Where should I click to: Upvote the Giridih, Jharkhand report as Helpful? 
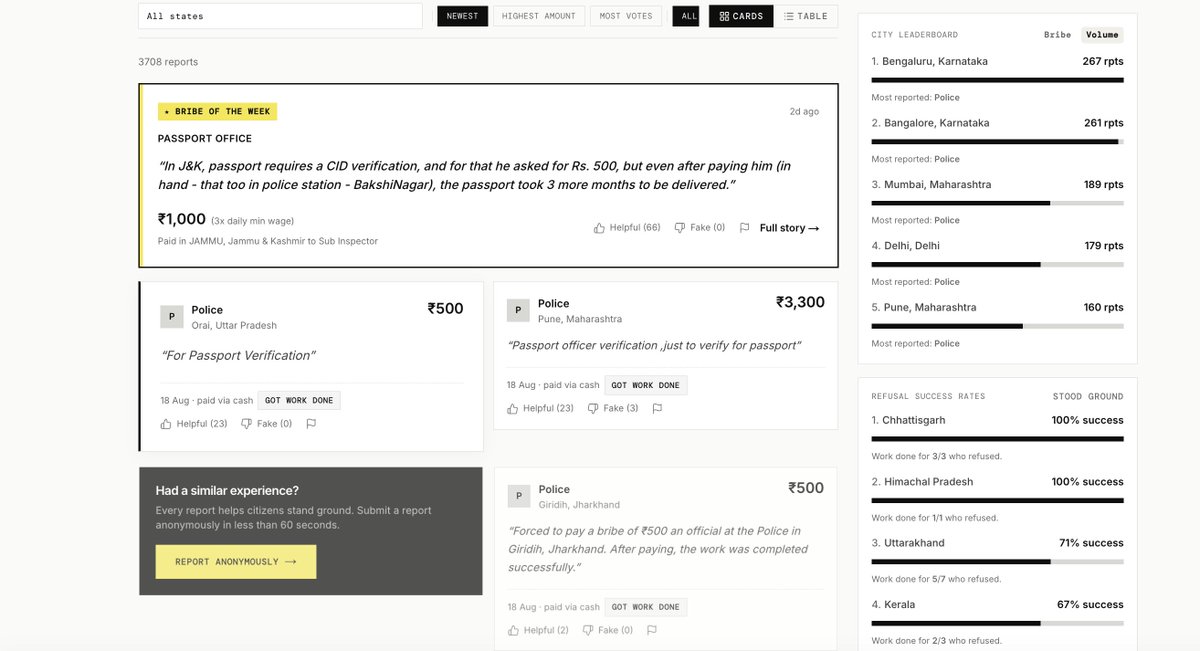point(538,630)
